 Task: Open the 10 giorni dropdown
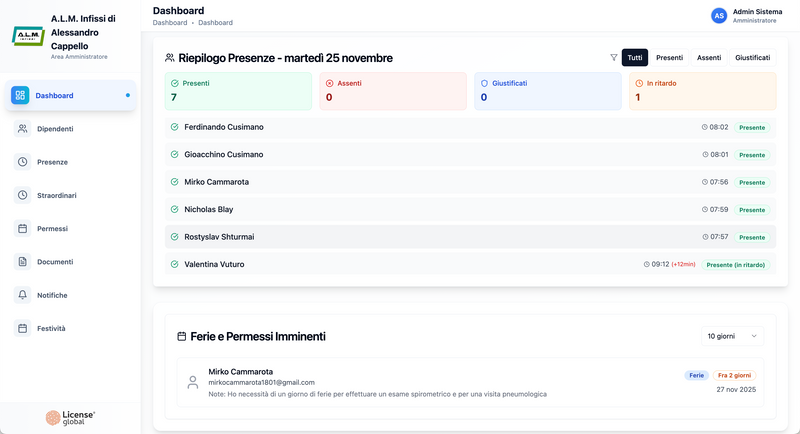pyautogui.click(x=733, y=337)
